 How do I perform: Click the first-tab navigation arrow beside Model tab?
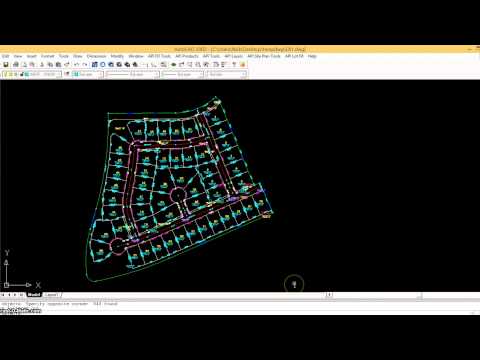coord(3,295)
